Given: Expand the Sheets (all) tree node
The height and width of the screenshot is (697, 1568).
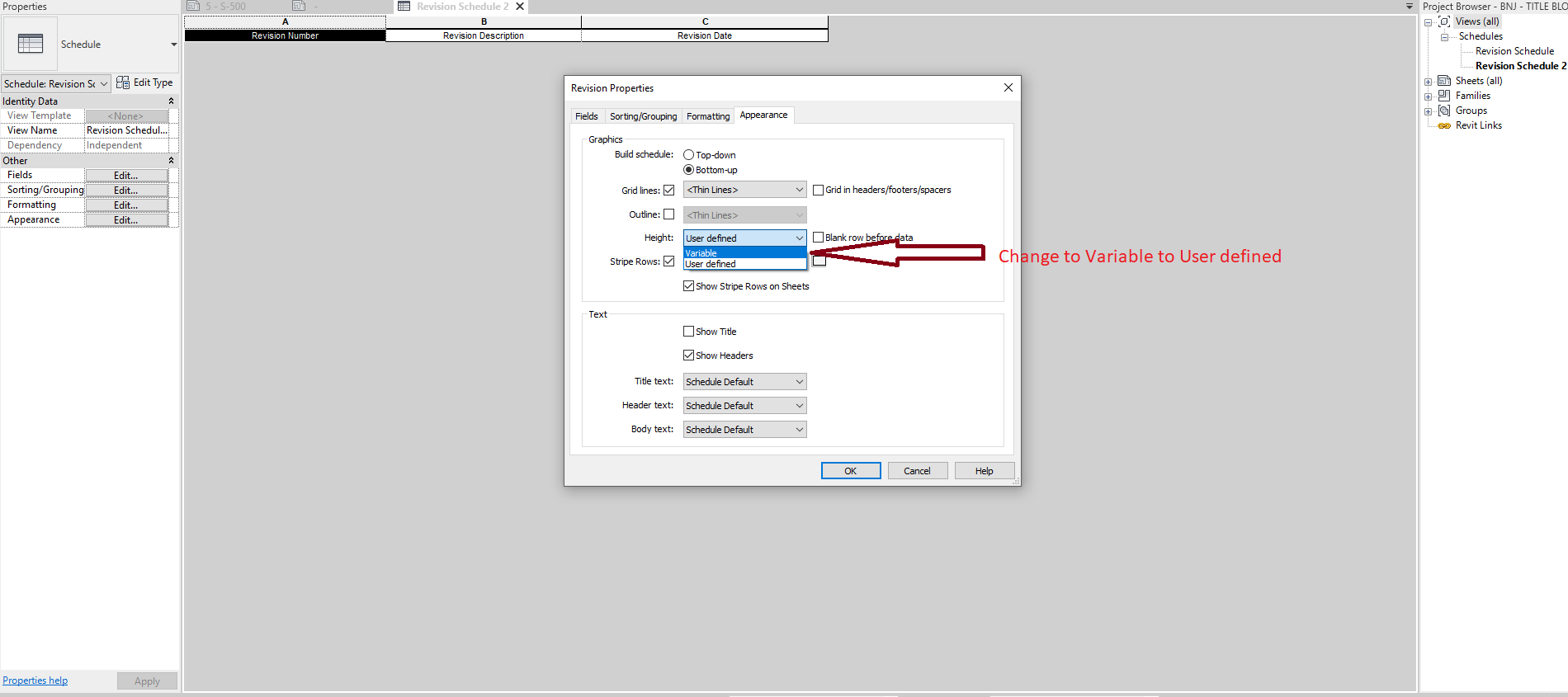Looking at the screenshot, I should pyautogui.click(x=1428, y=82).
